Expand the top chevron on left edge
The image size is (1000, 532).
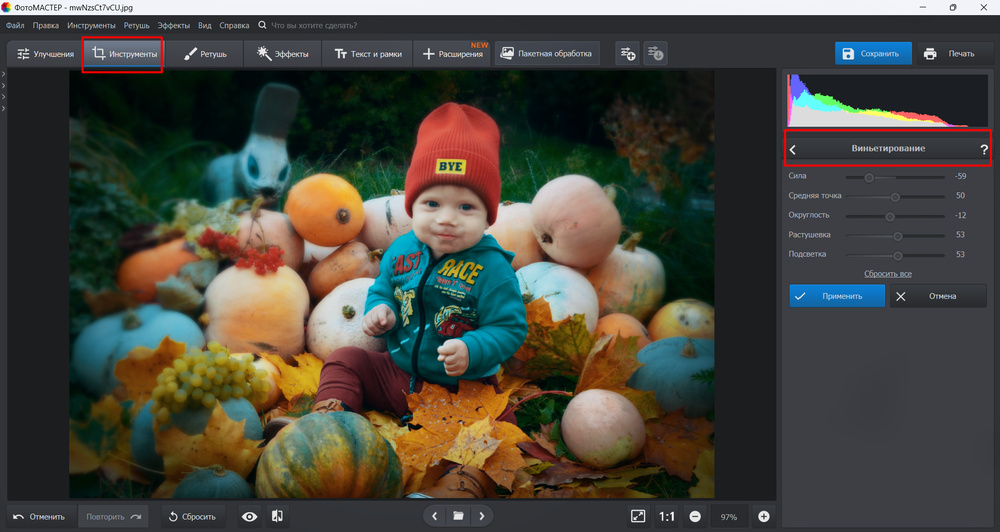click(x=4, y=74)
